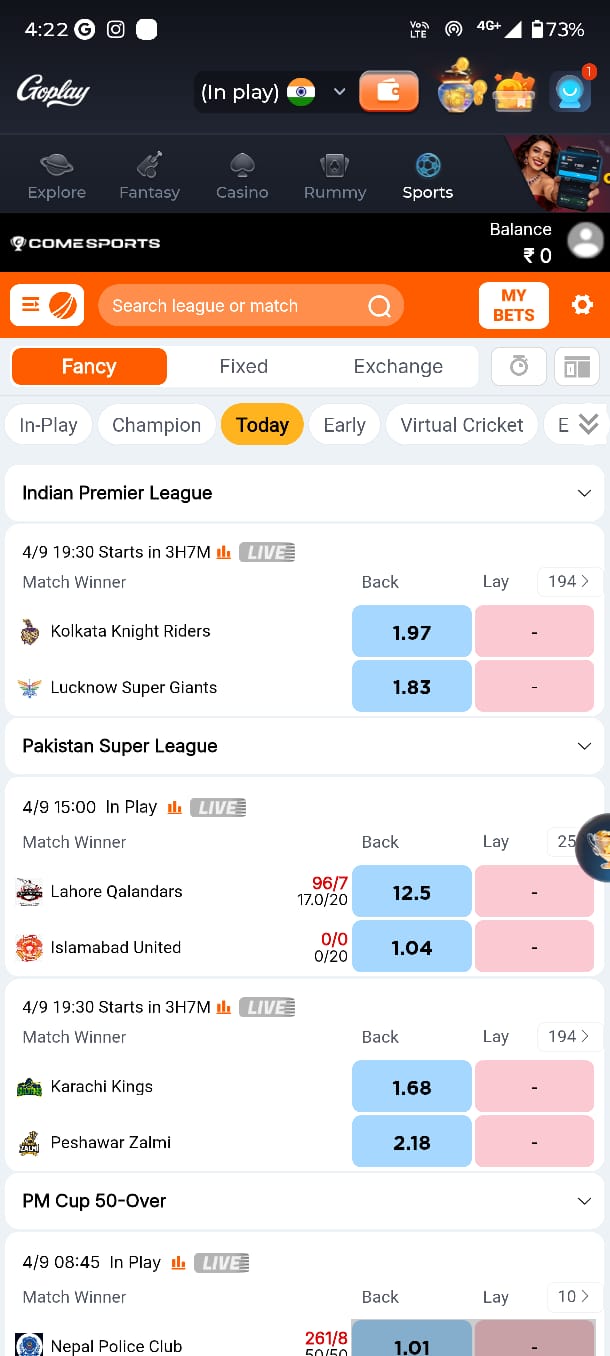Collapse the Pakistan Super League section
The image size is (610, 1356).
click(x=585, y=746)
